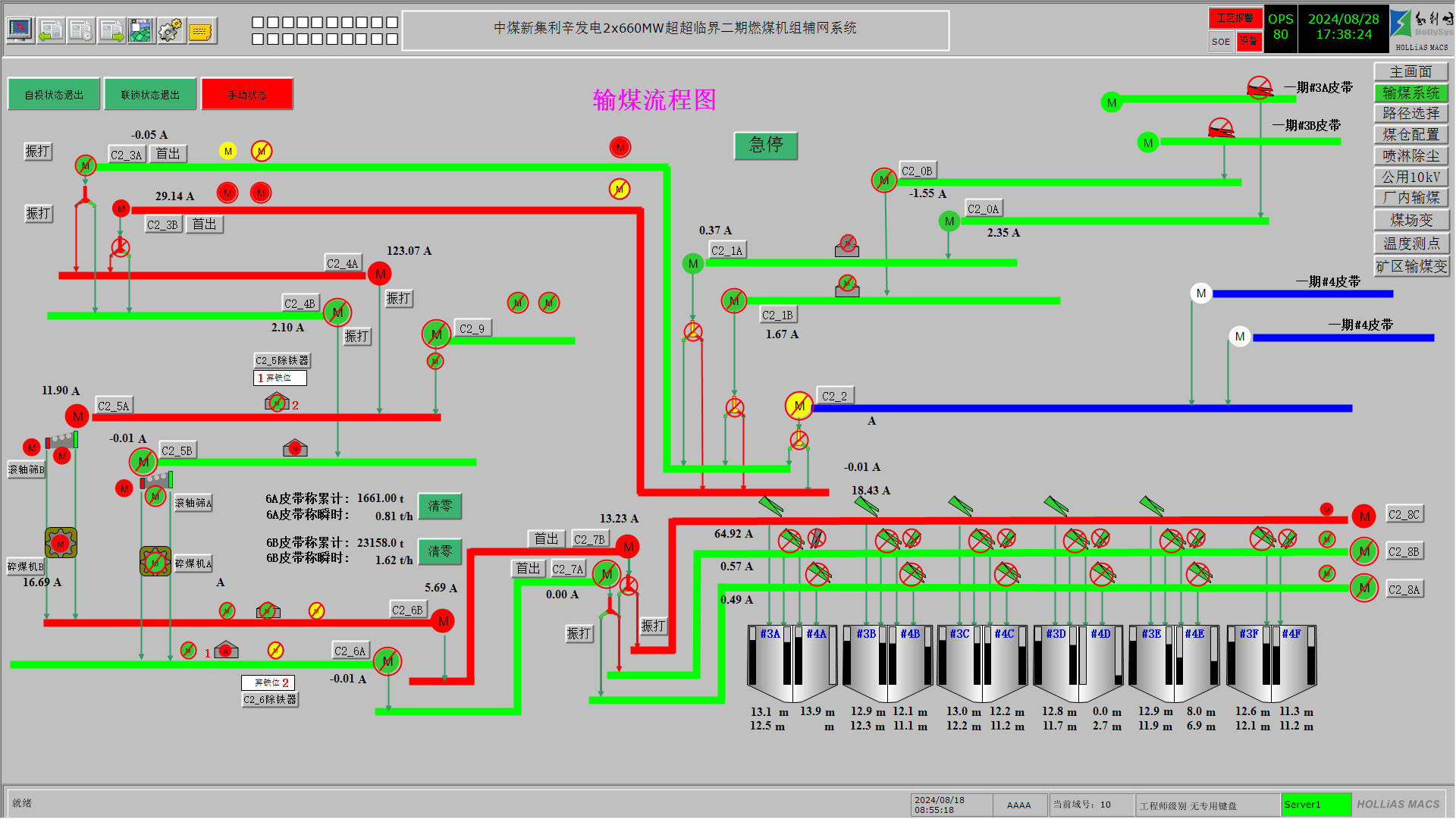Click the yellow note toolbar icon
Viewport: 1456px width, 819px height.
click(201, 31)
